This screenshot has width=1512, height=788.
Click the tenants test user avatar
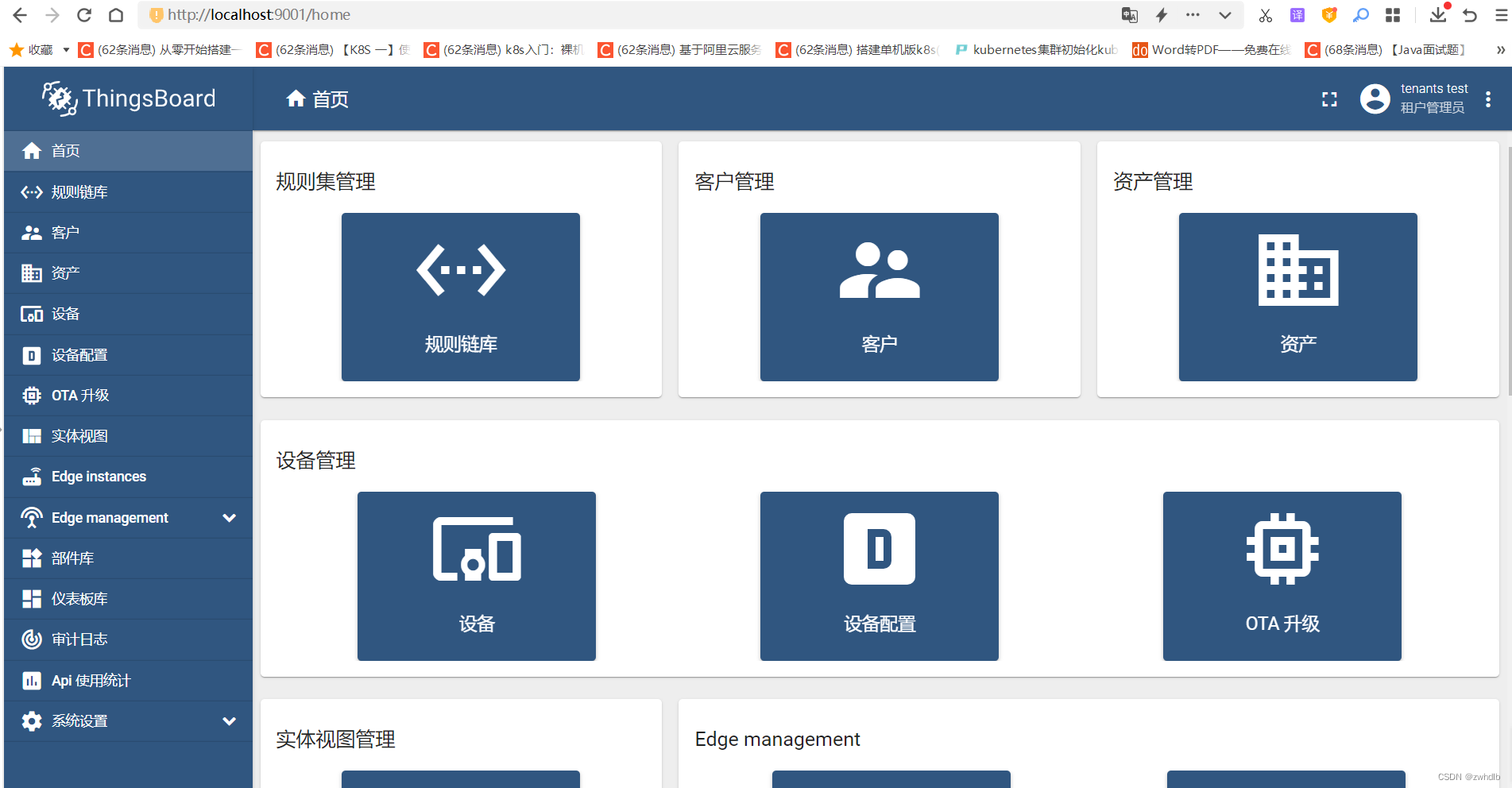click(1375, 98)
